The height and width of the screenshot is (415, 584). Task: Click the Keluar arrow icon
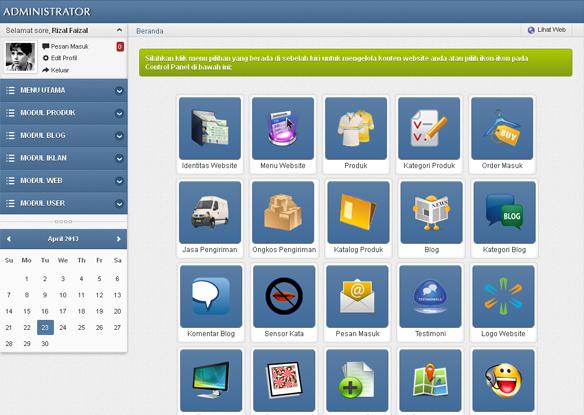[x=46, y=70]
